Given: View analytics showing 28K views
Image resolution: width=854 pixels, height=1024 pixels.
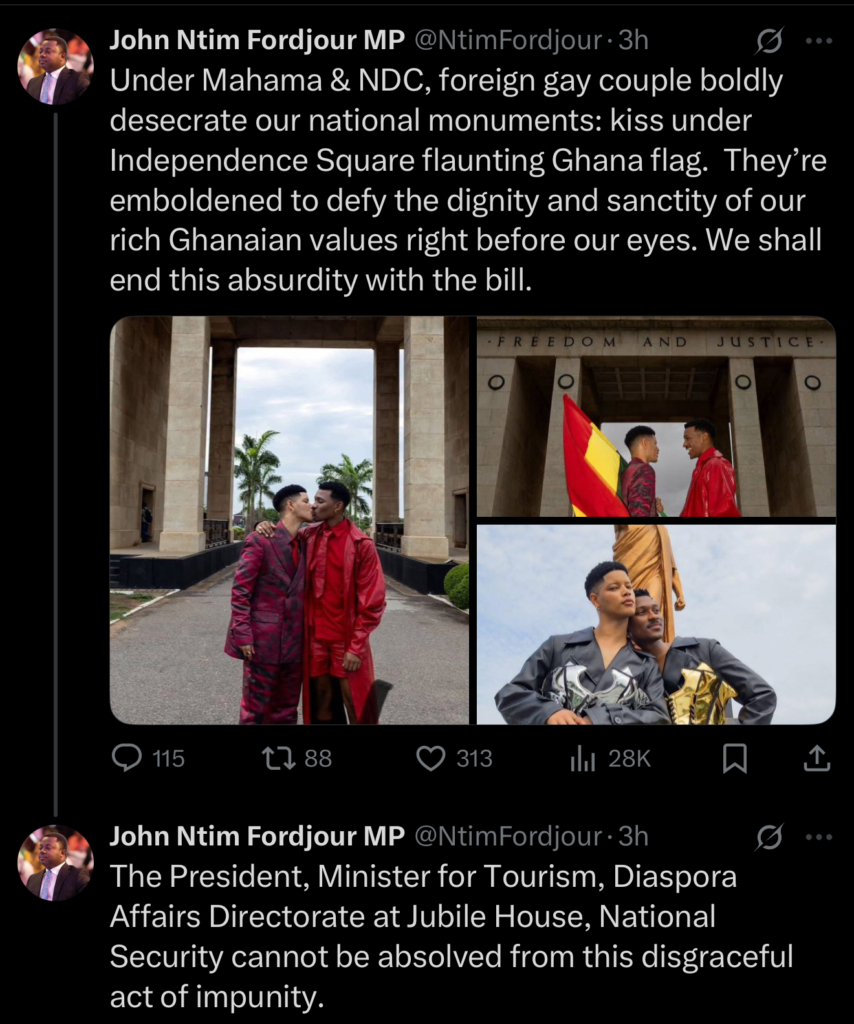Looking at the screenshot, I should [x=583, y=759].
